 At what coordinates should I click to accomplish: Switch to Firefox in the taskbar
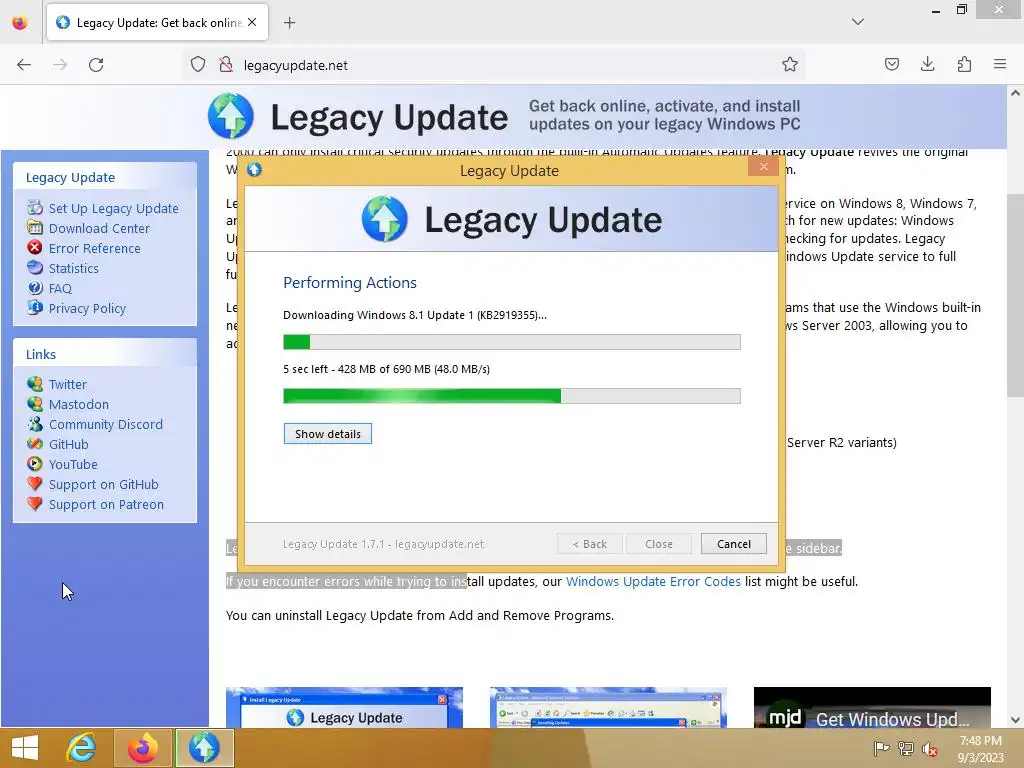click(142, 748)
